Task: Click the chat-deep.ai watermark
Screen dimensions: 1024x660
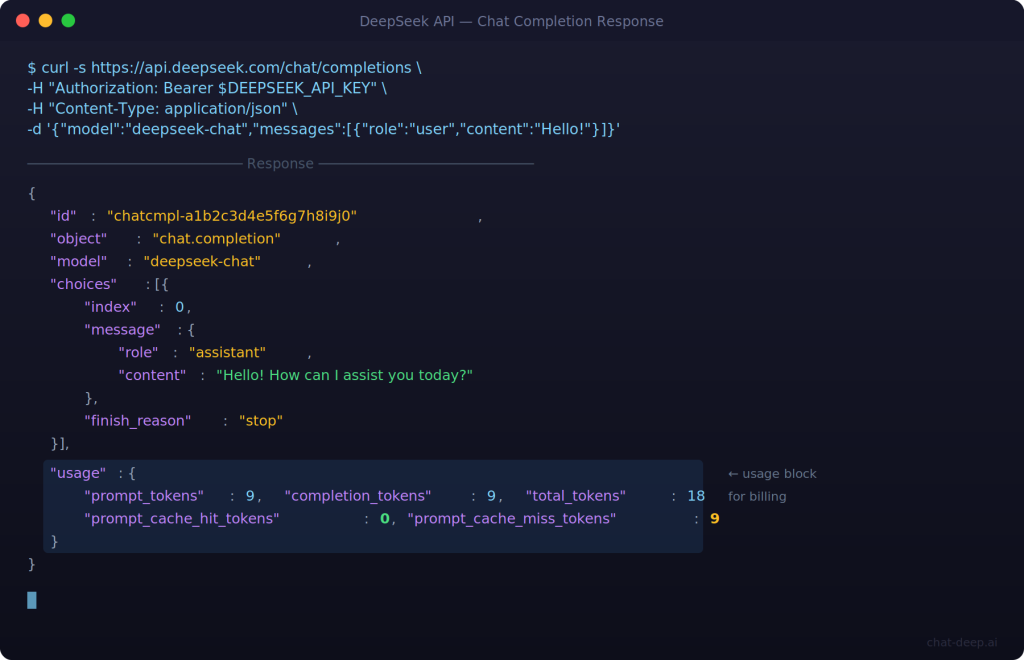Action: point(961,643)
